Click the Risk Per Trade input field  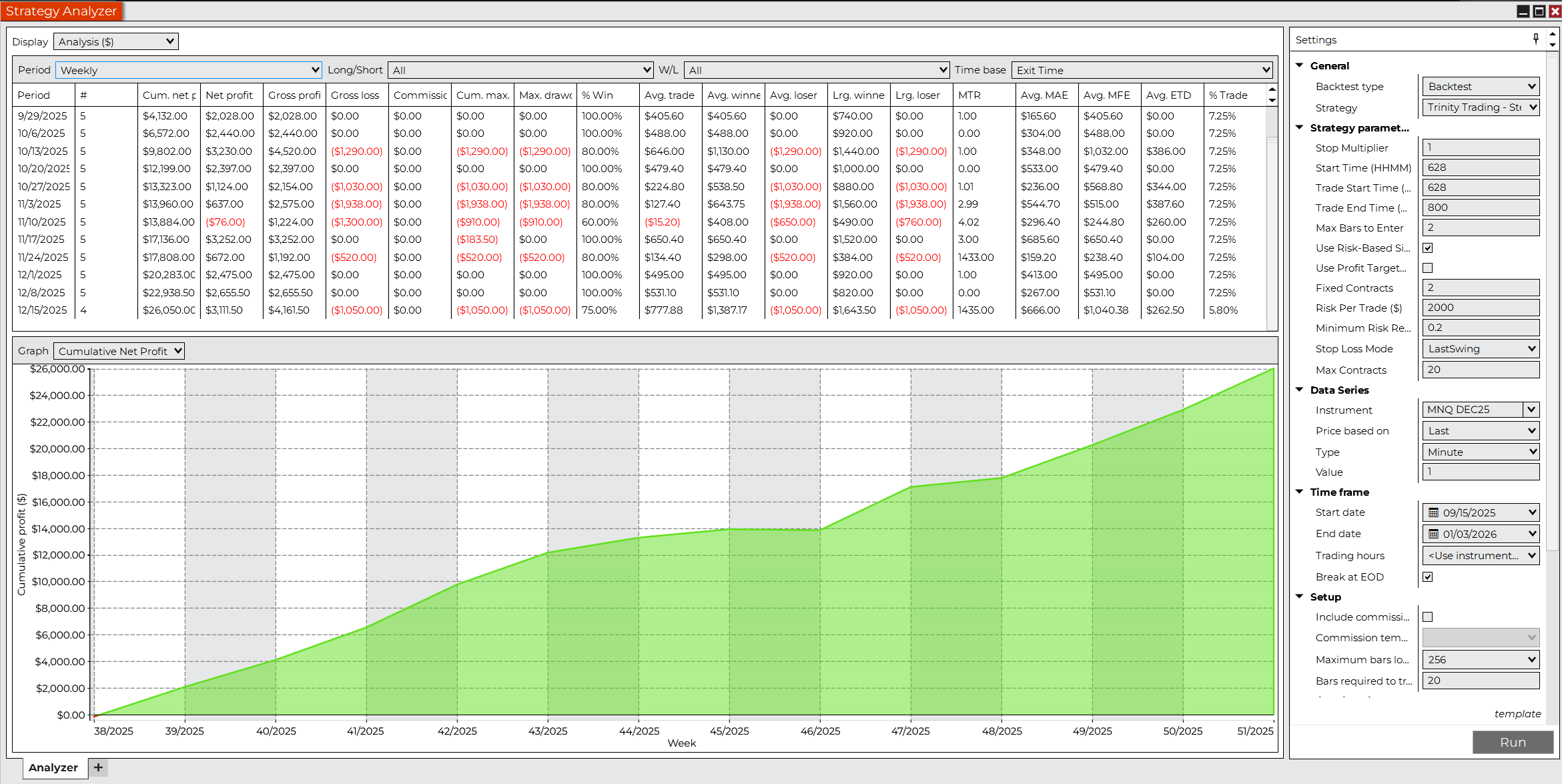[x=1480, y=308]
